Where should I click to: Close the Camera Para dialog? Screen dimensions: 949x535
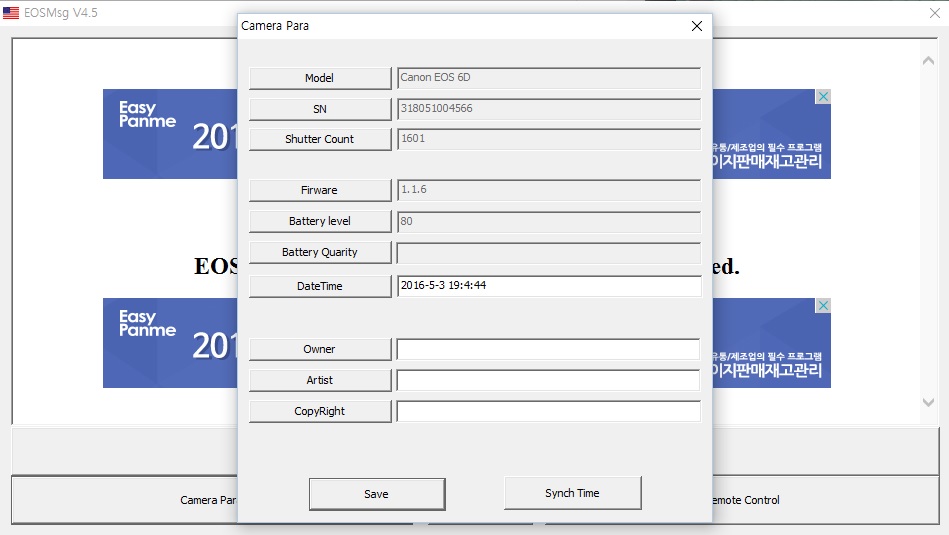[x=697, y=26]
